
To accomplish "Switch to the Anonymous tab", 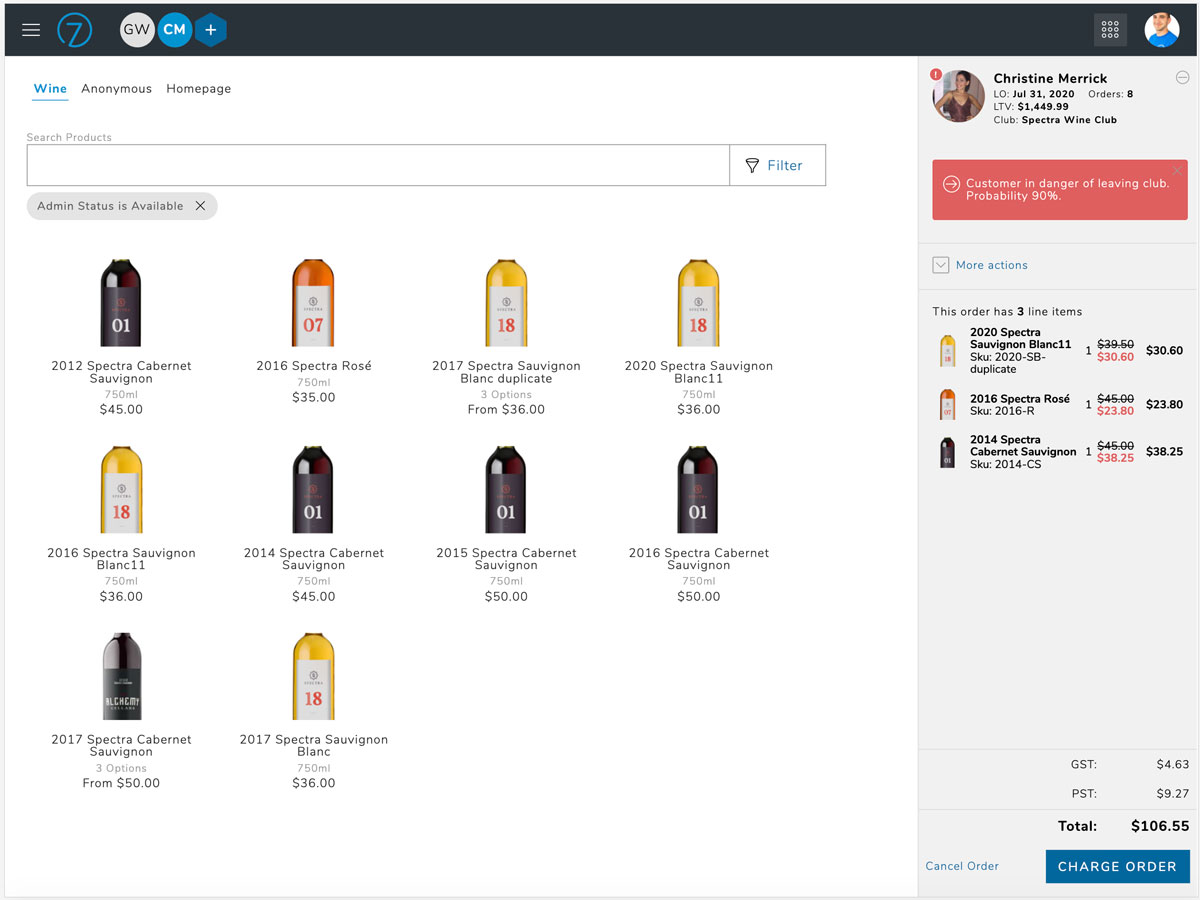I will [x=116, y=89].
